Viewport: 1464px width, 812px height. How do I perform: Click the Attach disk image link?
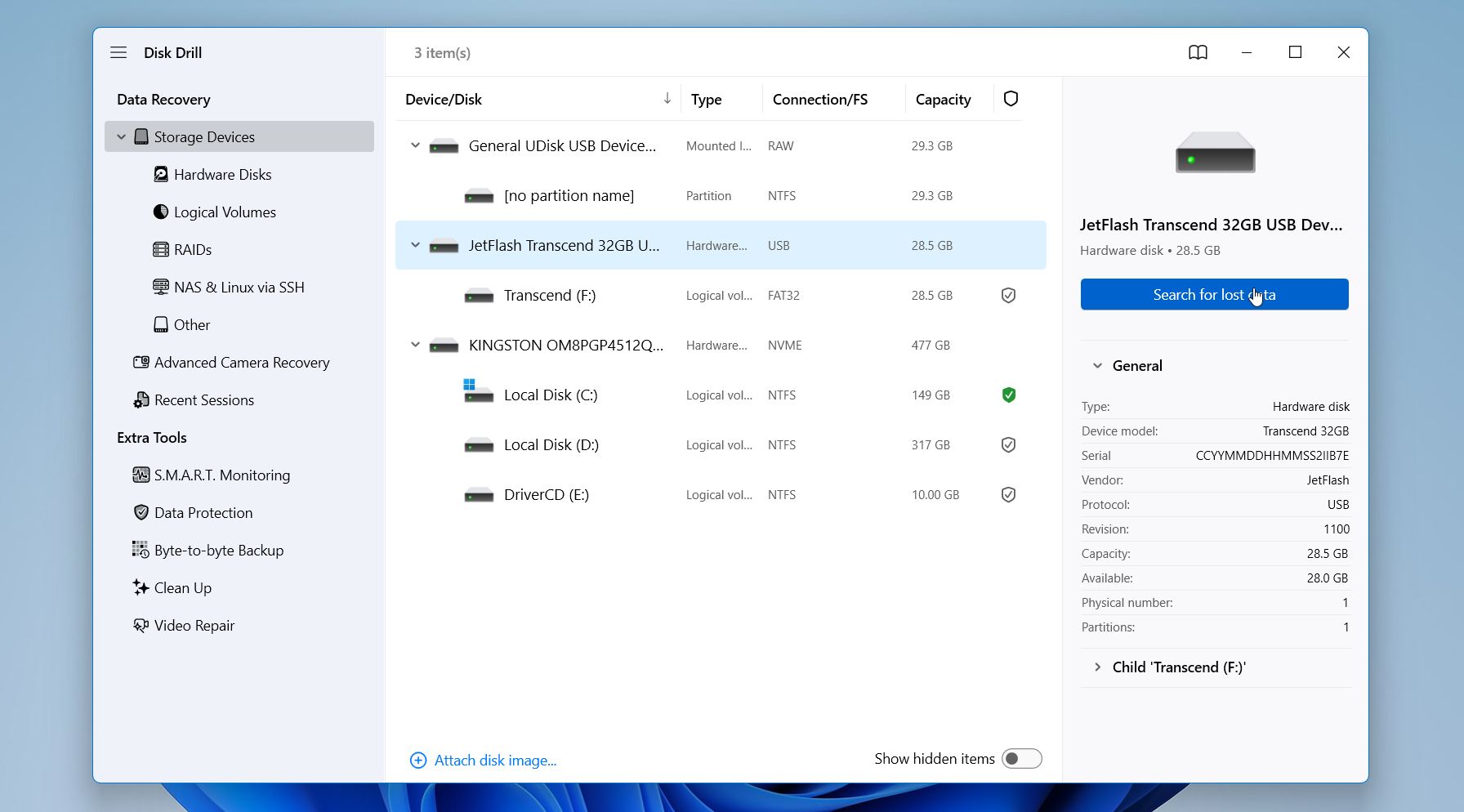coord(495,761)
